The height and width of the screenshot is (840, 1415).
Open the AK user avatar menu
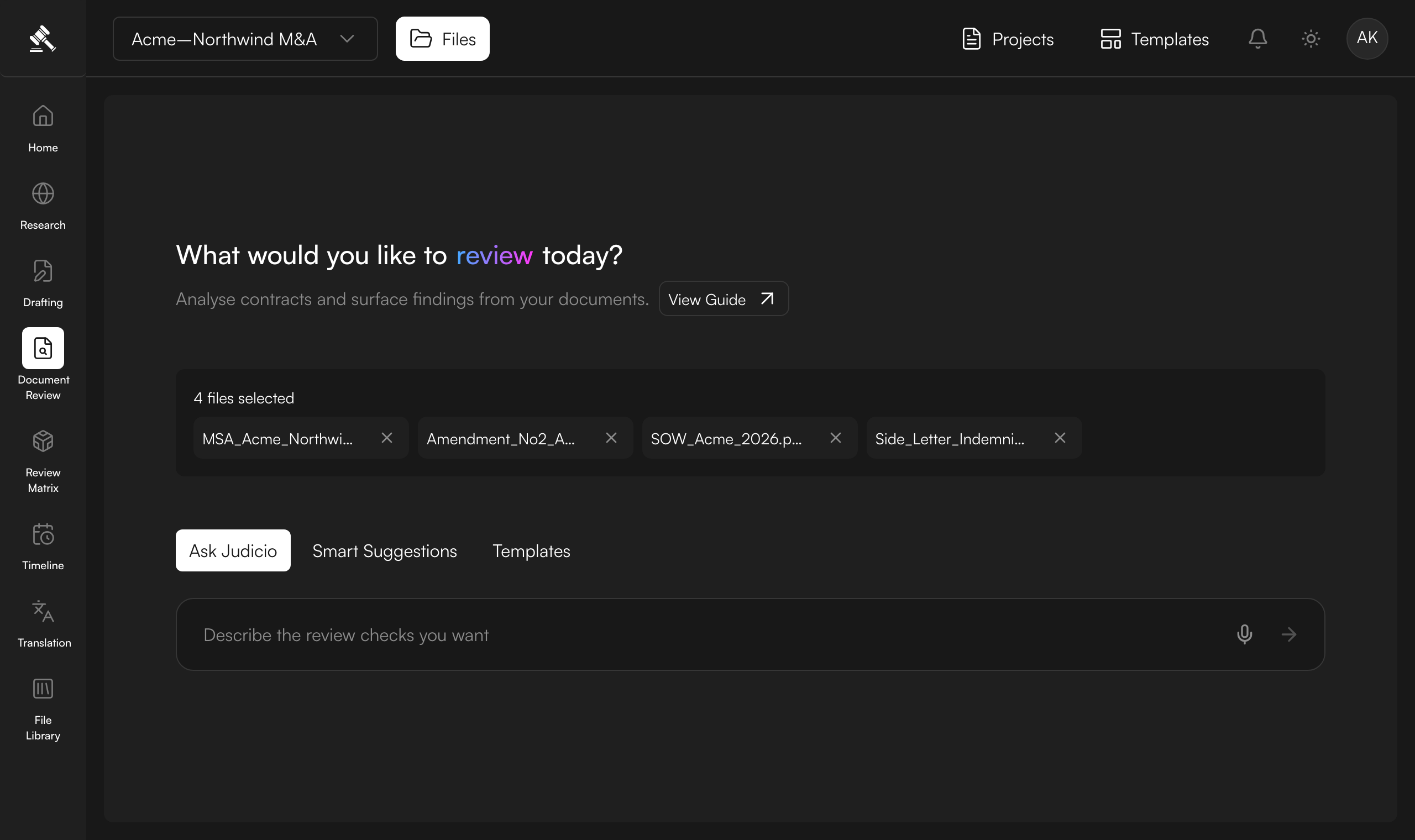point(1367,39)
